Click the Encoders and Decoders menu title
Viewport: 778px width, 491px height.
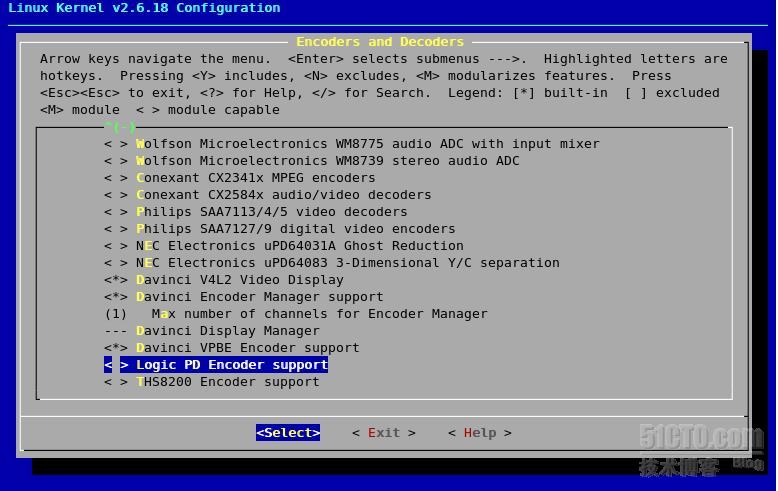click(380, 42)
